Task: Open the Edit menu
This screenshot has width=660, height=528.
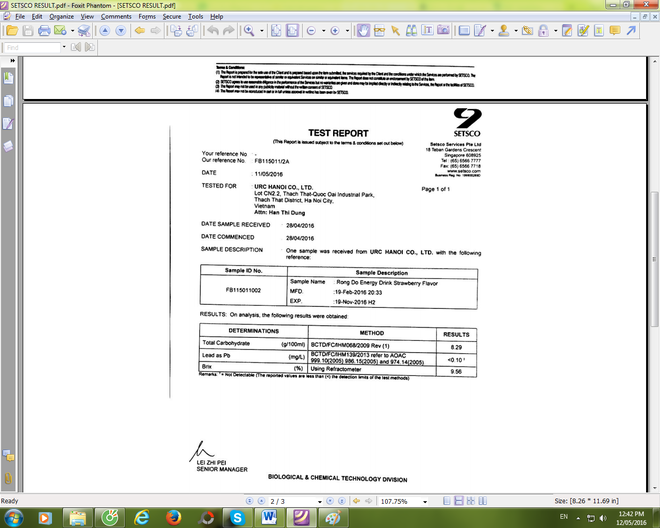Action: tap(37, 17)
